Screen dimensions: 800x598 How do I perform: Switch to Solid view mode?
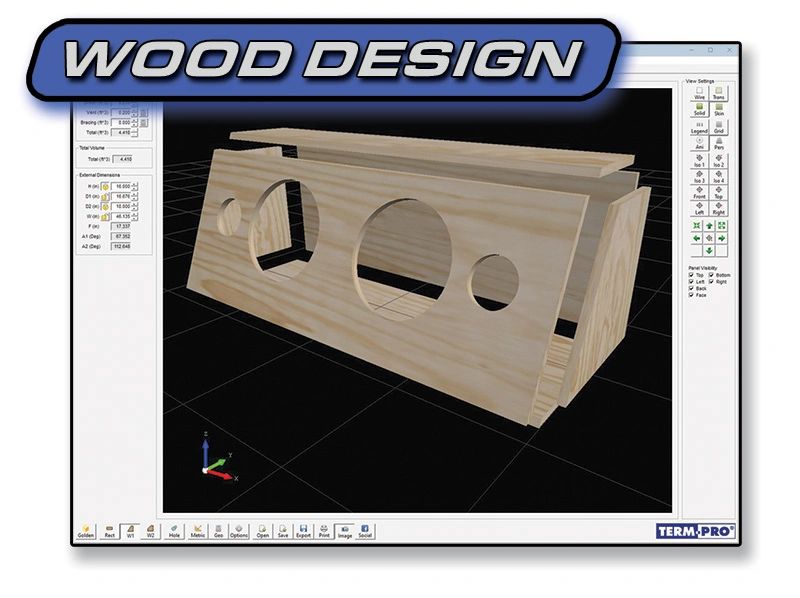[x=699, y=110]
